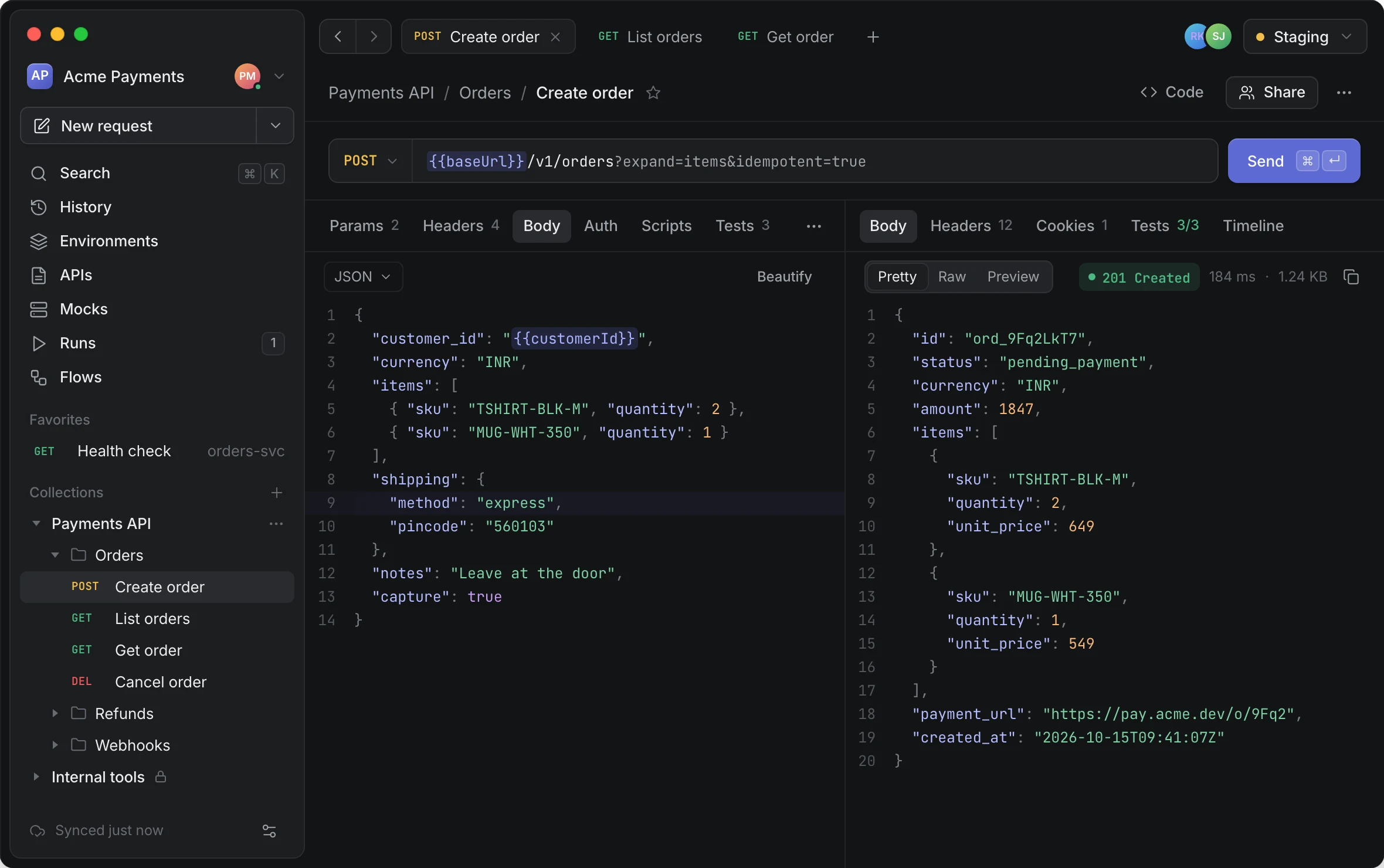Screen dimensions: 1384x868
Task: Switch to the Scripts tab
Action: (666, 226)
